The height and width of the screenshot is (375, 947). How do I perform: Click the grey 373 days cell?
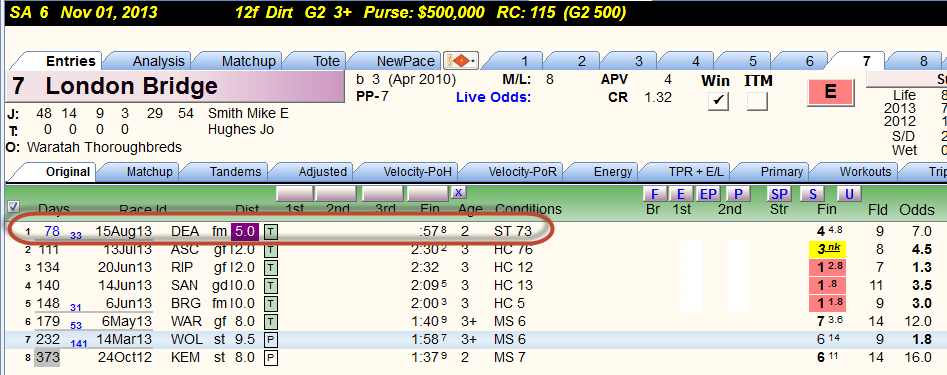[47, 357]
